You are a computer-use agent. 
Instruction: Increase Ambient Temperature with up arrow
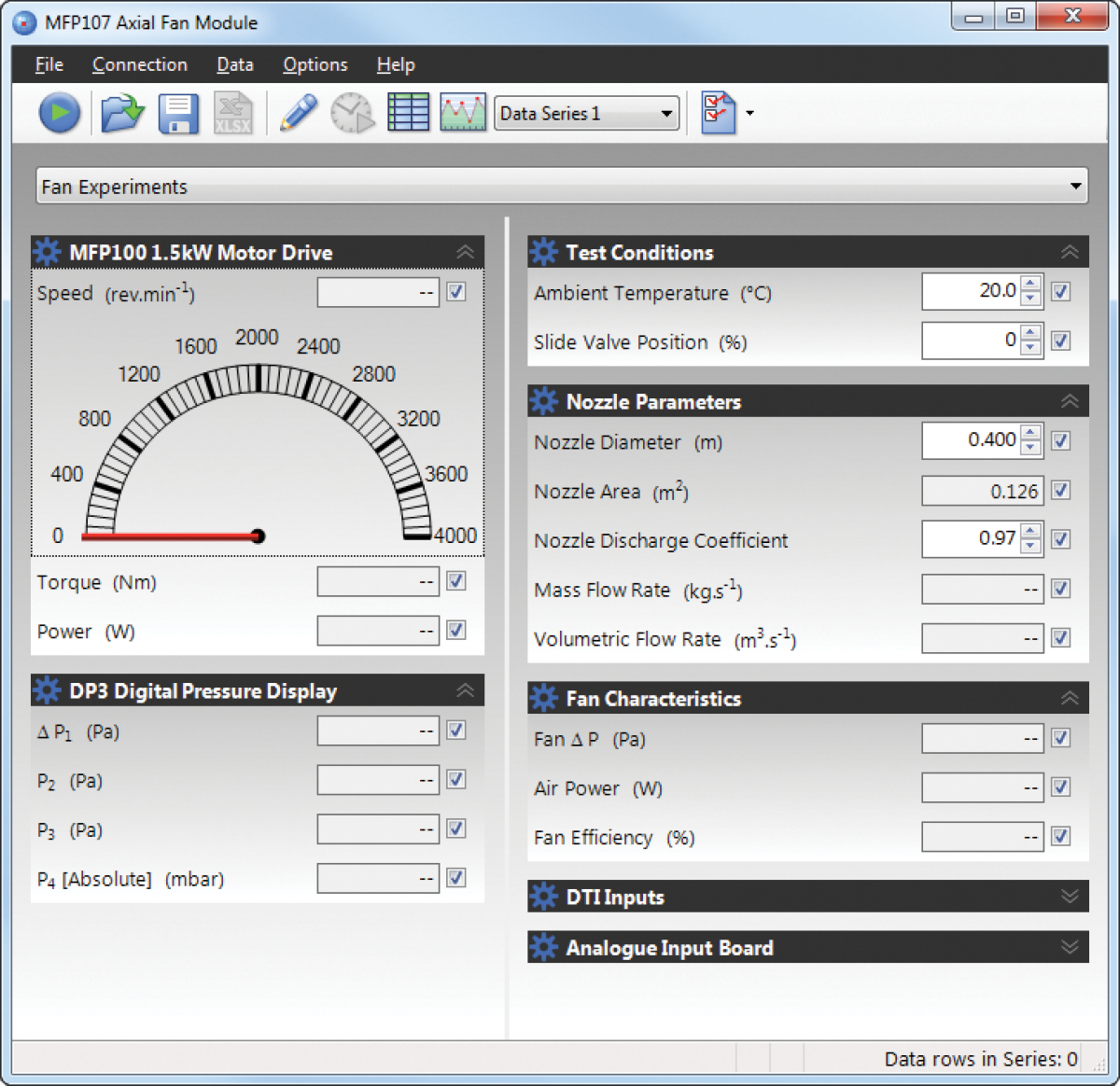click(x=1030, y=284)
